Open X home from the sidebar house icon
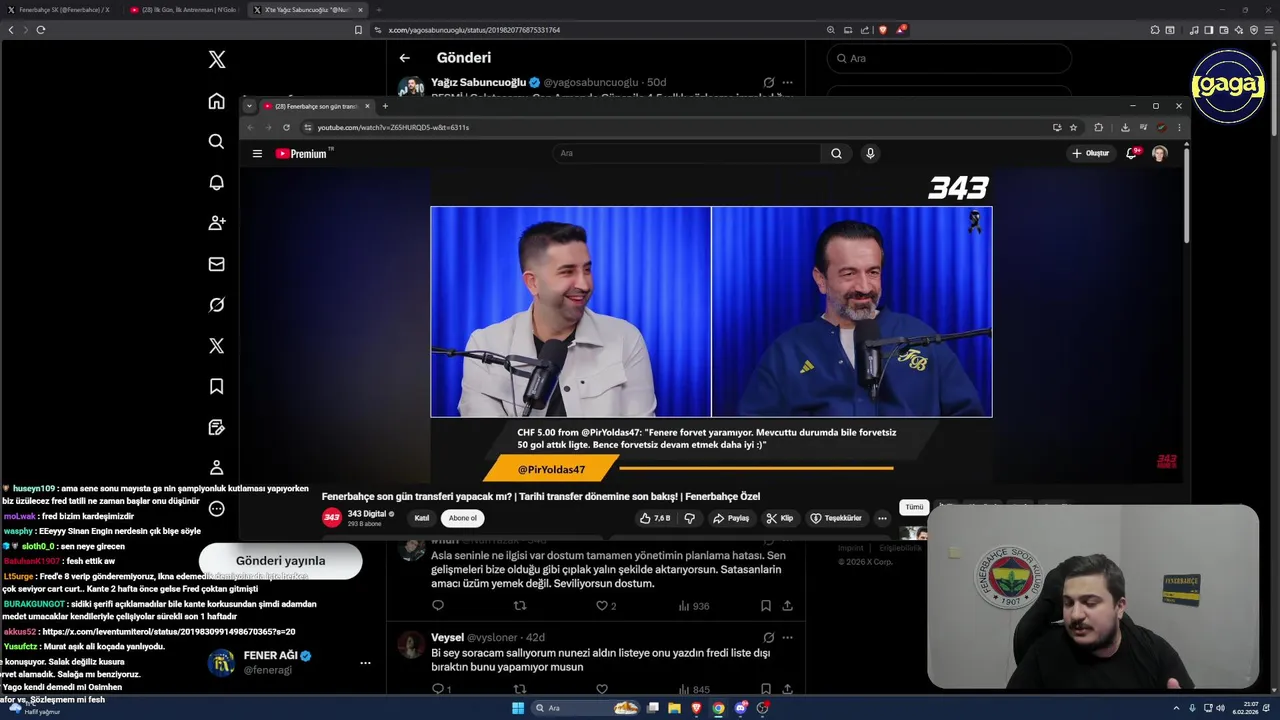Screen dimensions: 1280x720 point(216,101)
